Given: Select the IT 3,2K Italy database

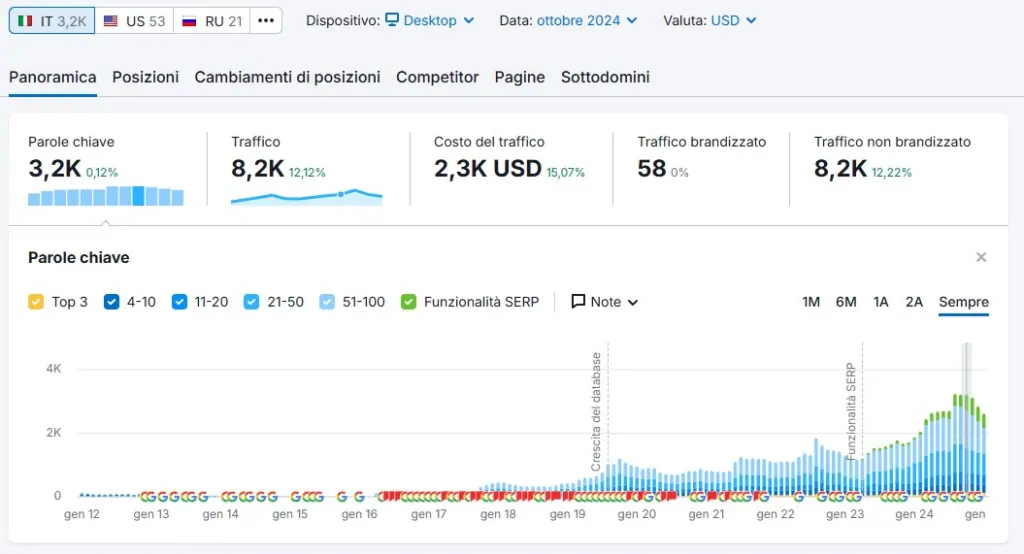Looking at the screenshot, I should (x=52, y=21).
